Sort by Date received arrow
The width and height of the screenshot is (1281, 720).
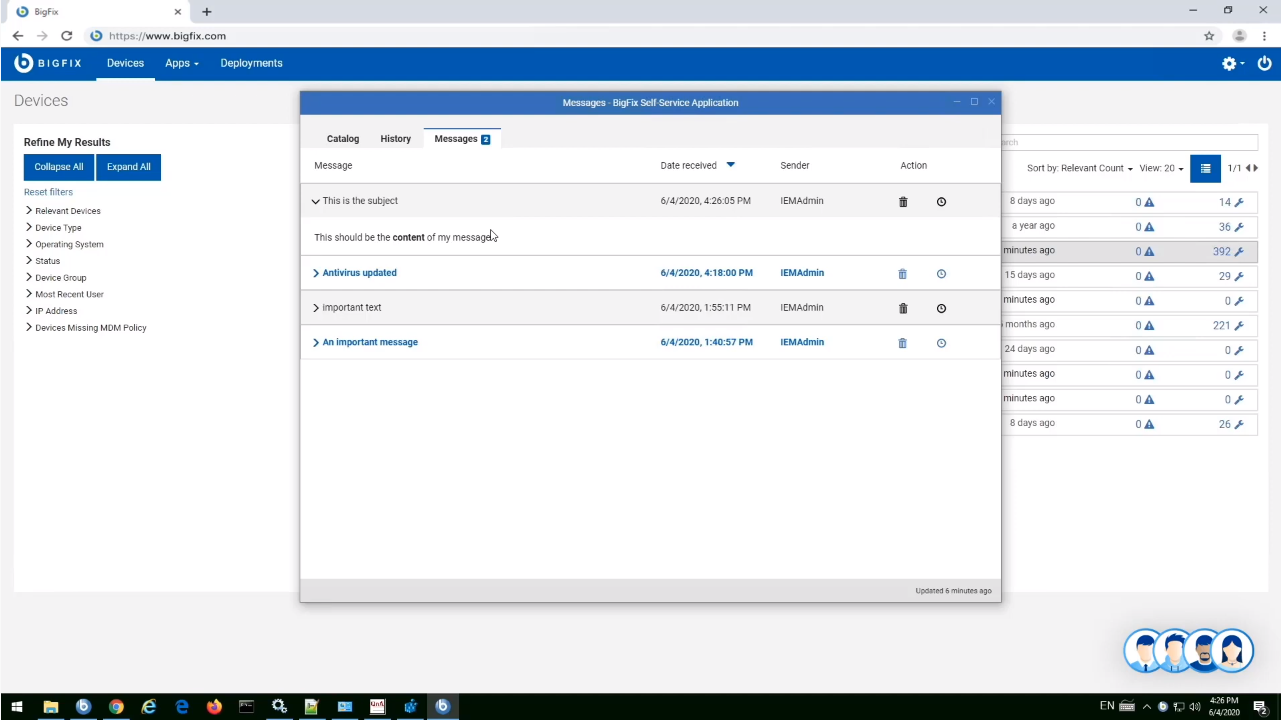point(730,165)
